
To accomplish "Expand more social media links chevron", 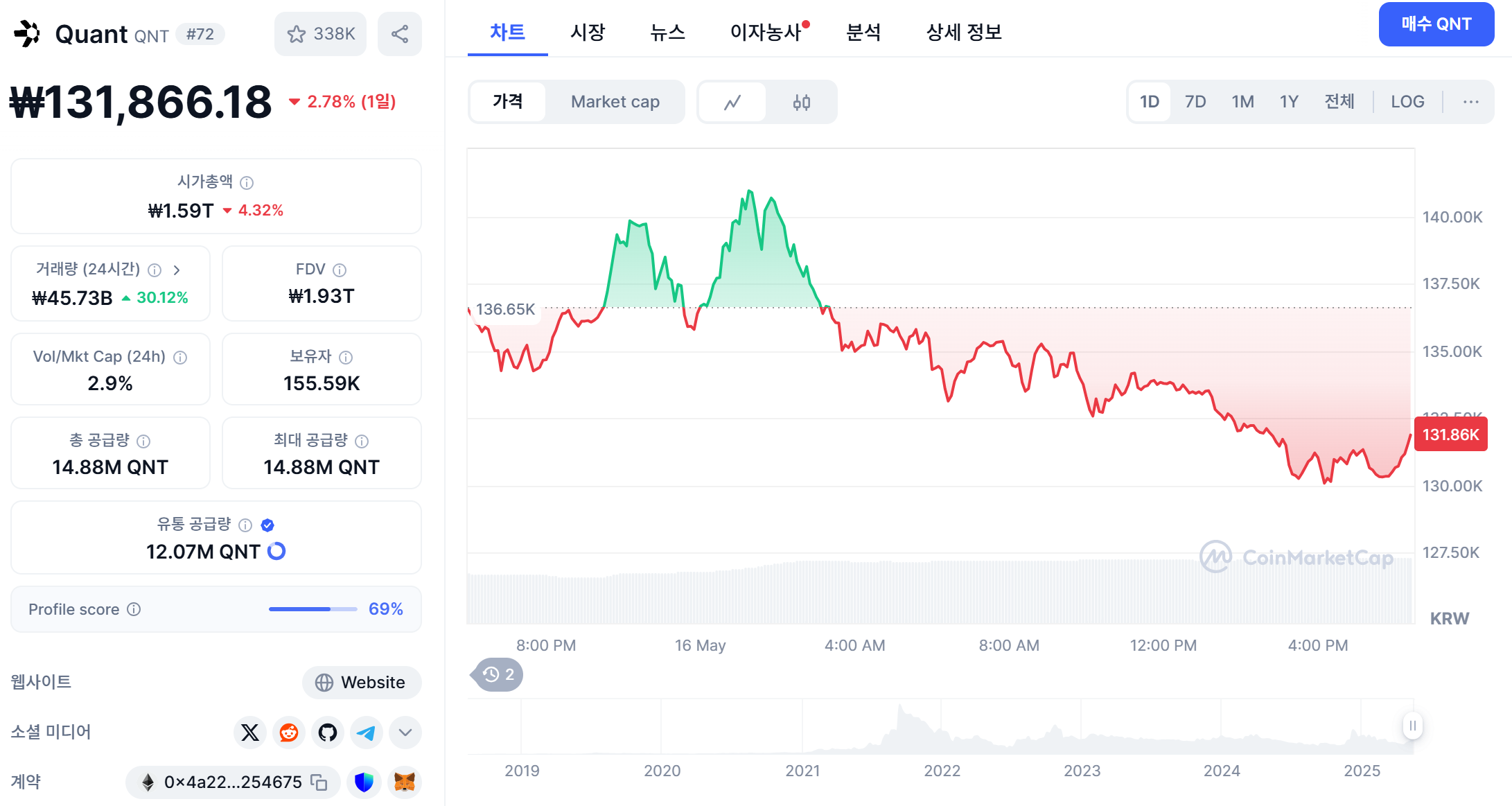I will [x=405, y=733].
